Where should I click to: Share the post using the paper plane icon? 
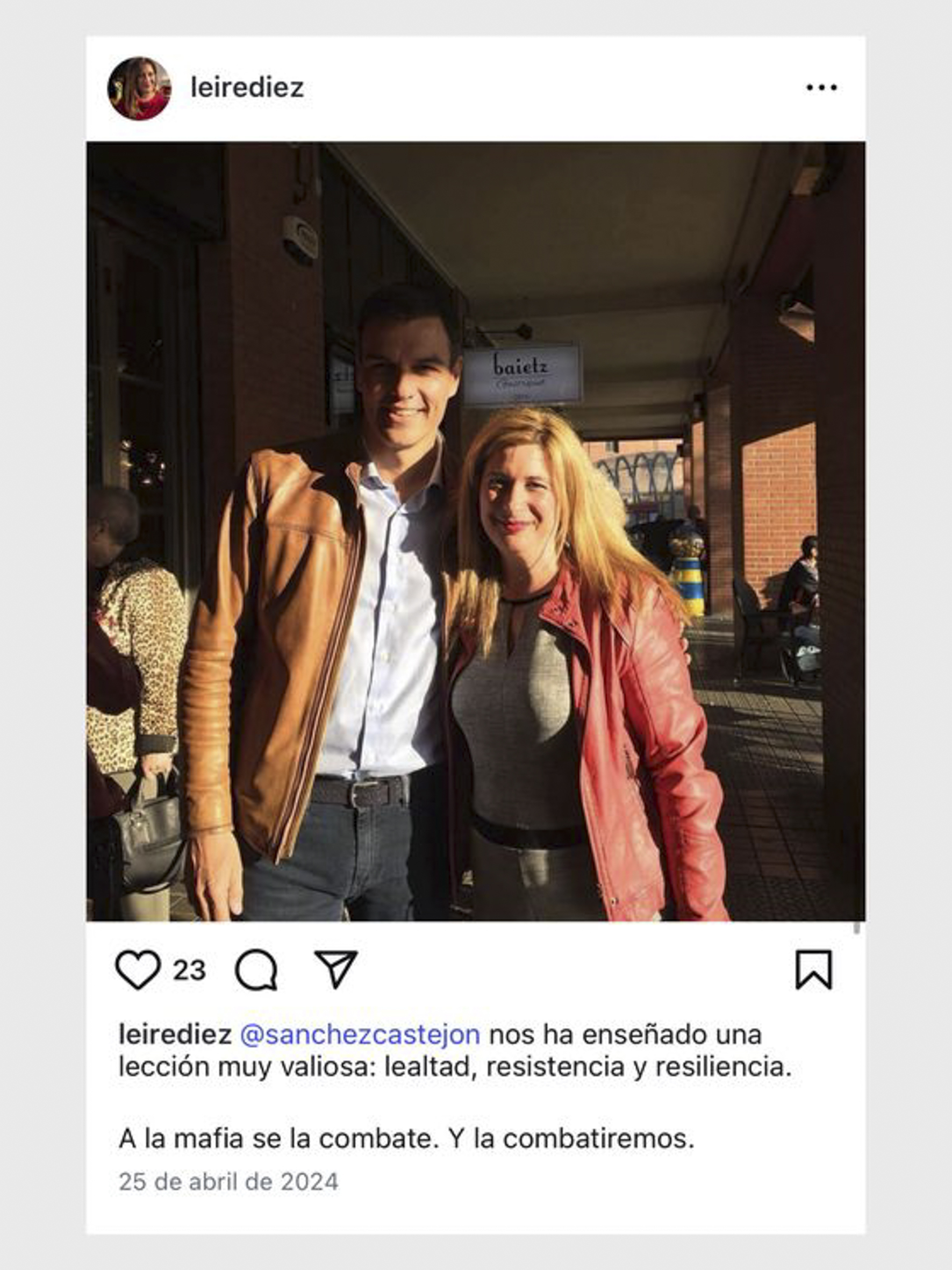pyautogui.click(x=335, y=968)
